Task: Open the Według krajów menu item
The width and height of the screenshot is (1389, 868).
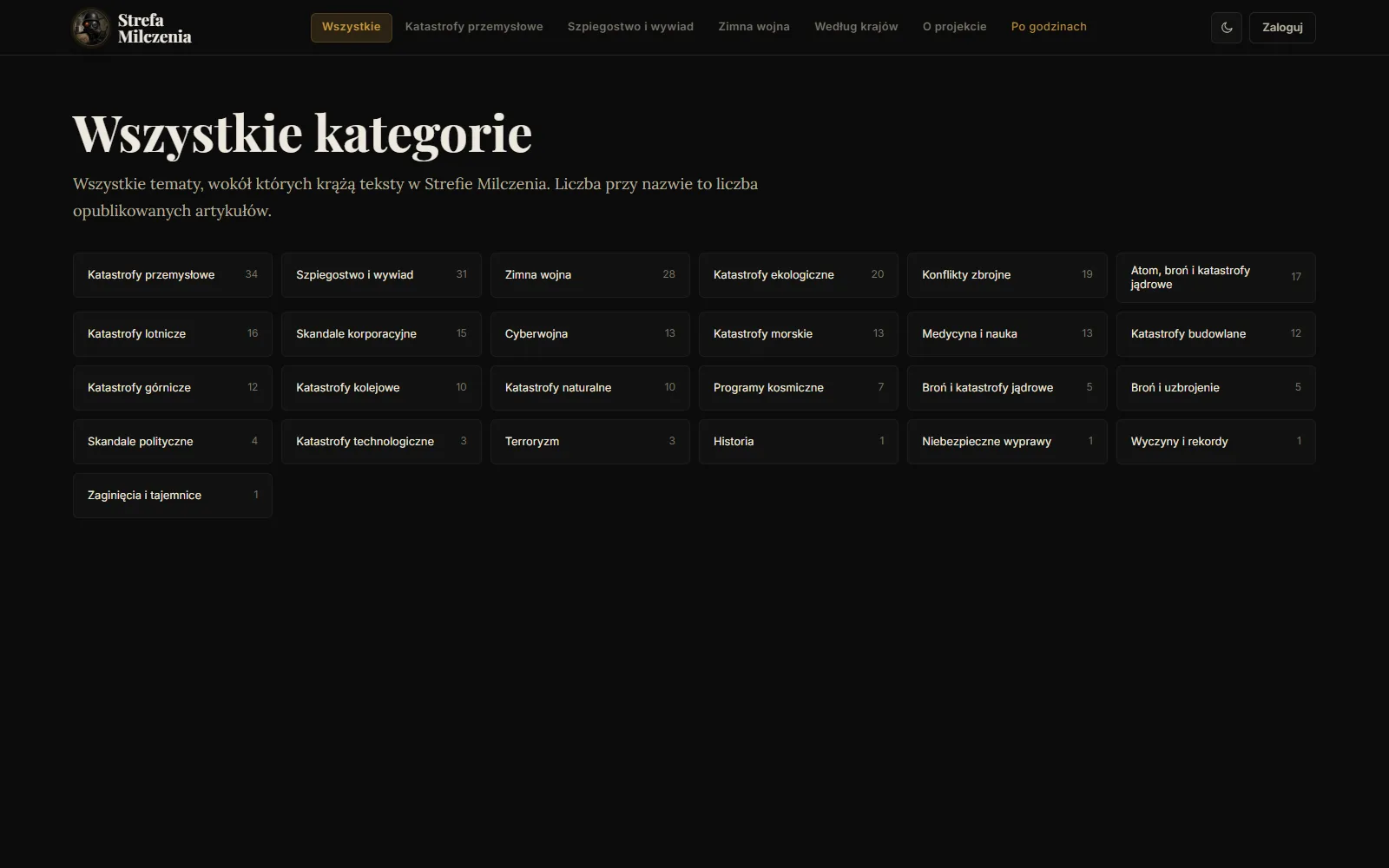Action: coord(856,27)
